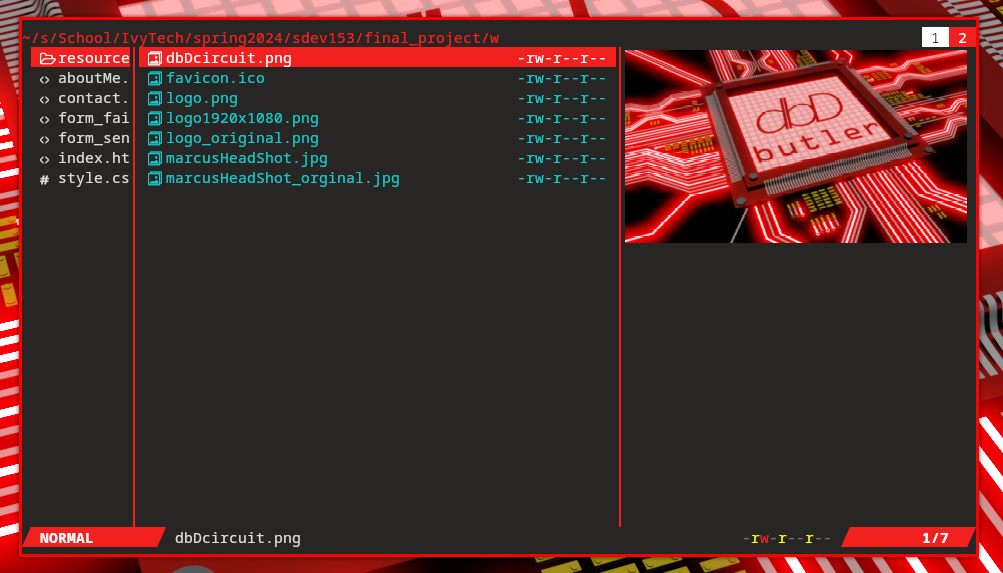Click the aboutMe. entry in parent pane
This screenshot has height=573, width=1003.
pos(94,79)
